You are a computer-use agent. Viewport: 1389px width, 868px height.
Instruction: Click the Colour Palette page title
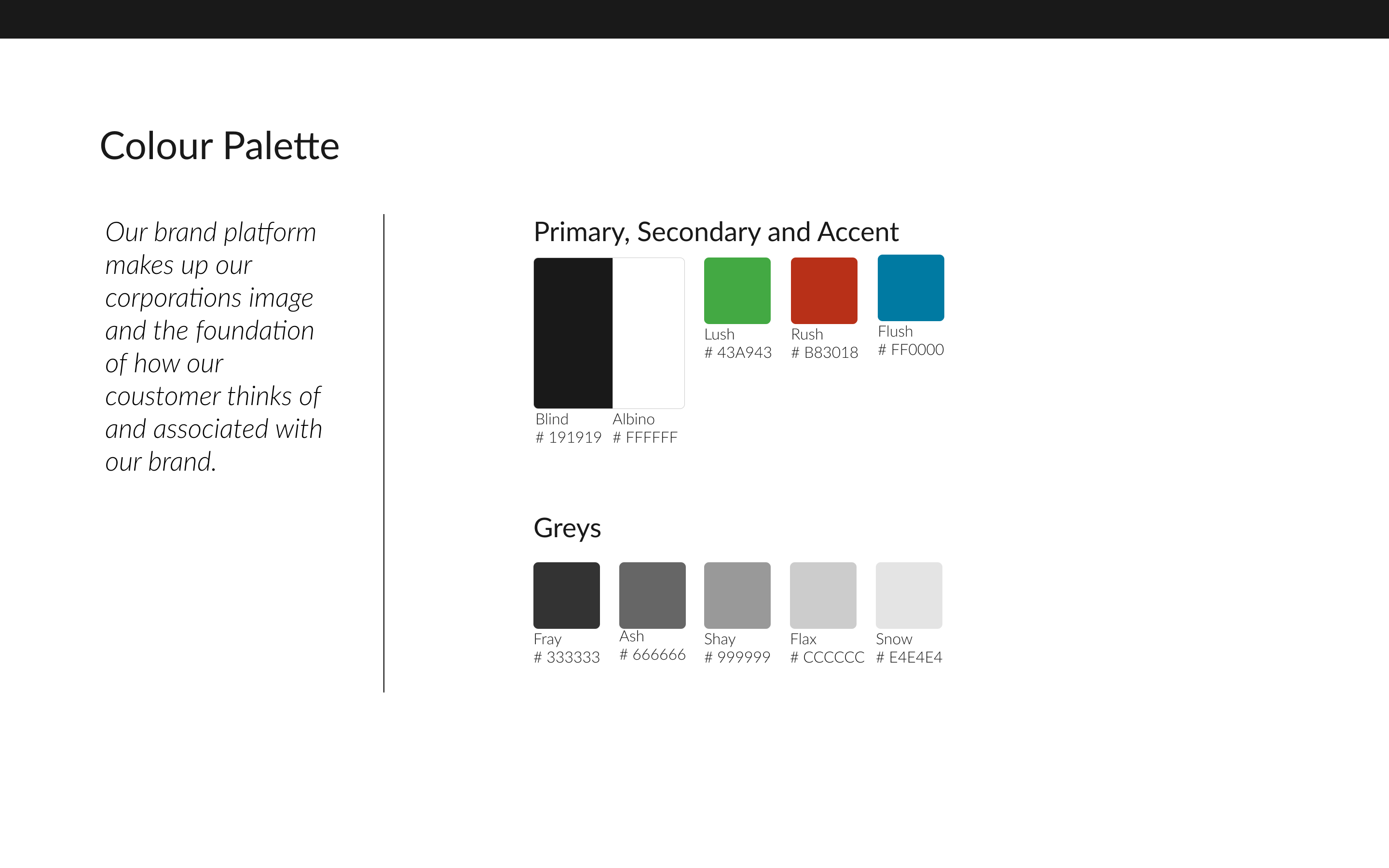(x=219, y=146)
